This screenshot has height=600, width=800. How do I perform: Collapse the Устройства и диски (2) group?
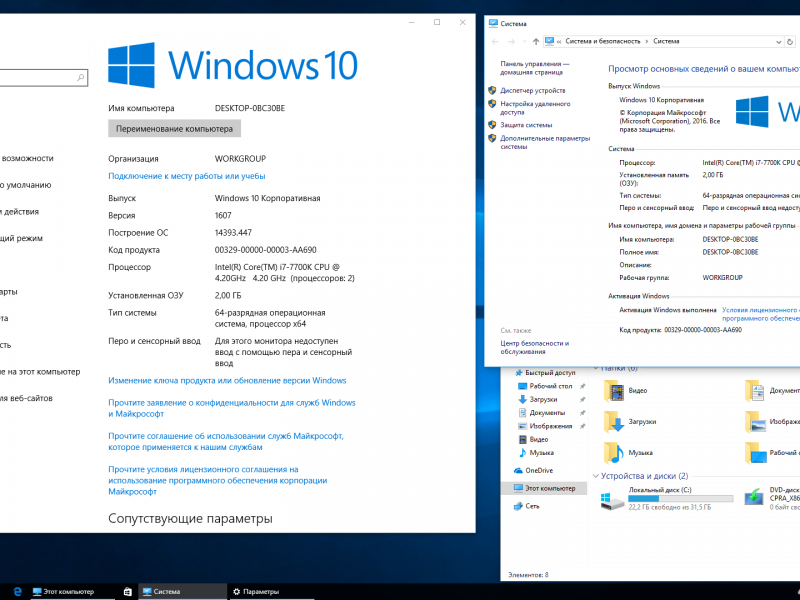click(595, 476)
